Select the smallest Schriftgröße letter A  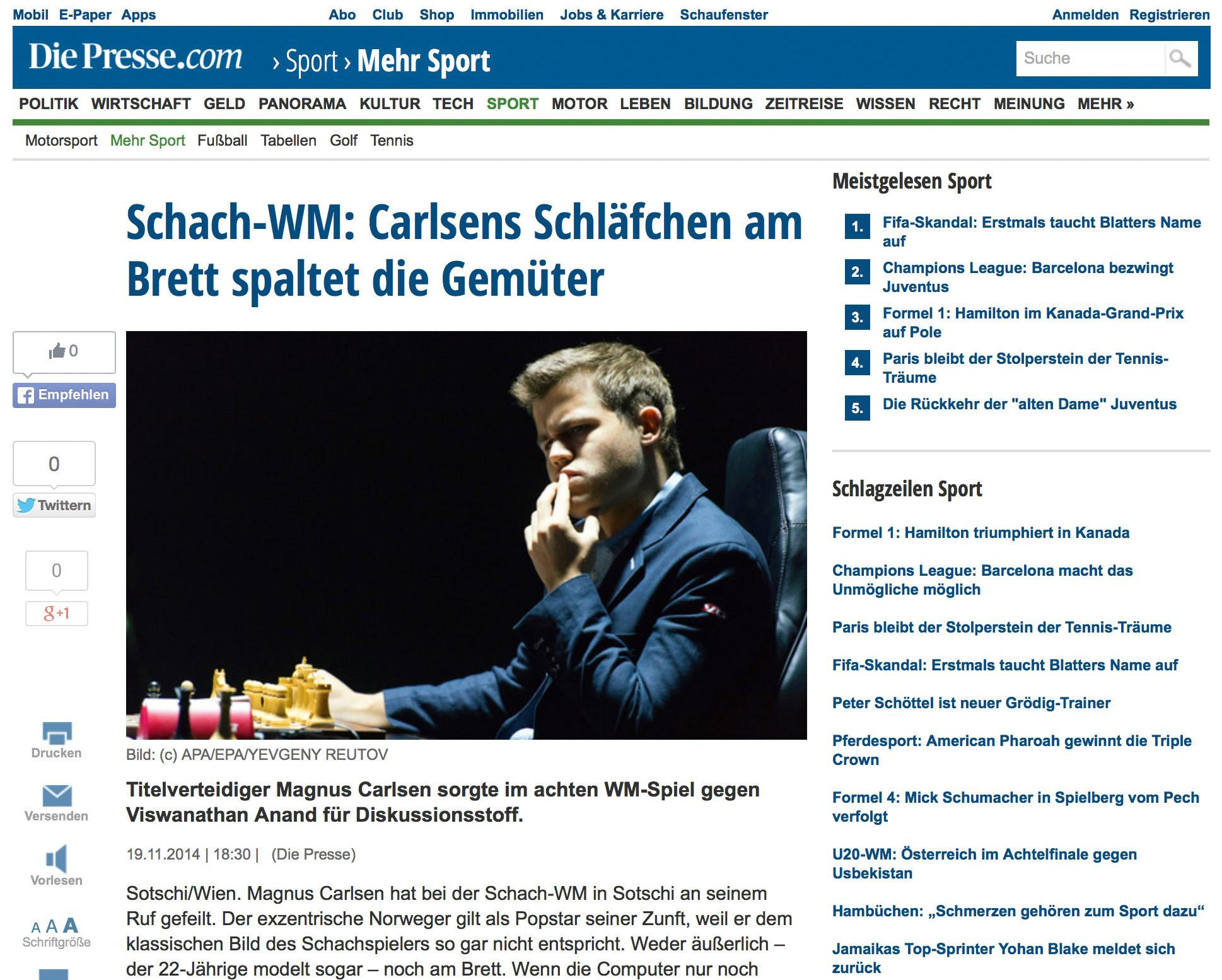[x=35, y=927]
